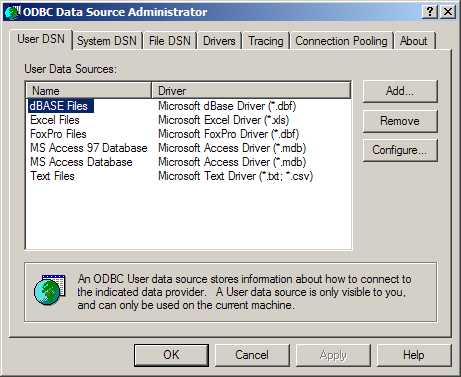Click the Add... button
Screen dimensions: 461x377
click(400, 91)
